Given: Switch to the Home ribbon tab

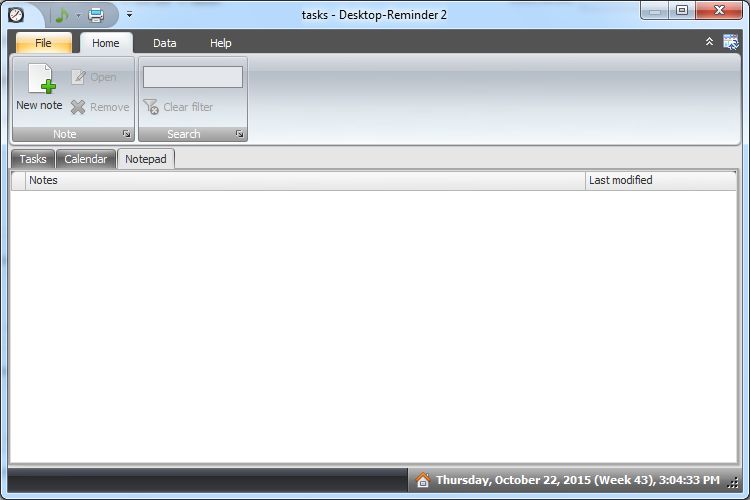Looking at the screenshot, I should coord(106,43).
